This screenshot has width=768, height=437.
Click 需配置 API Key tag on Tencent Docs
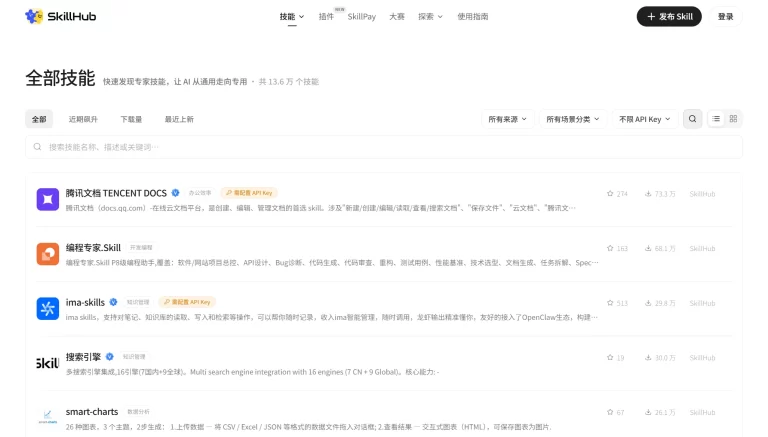[249, 193]
